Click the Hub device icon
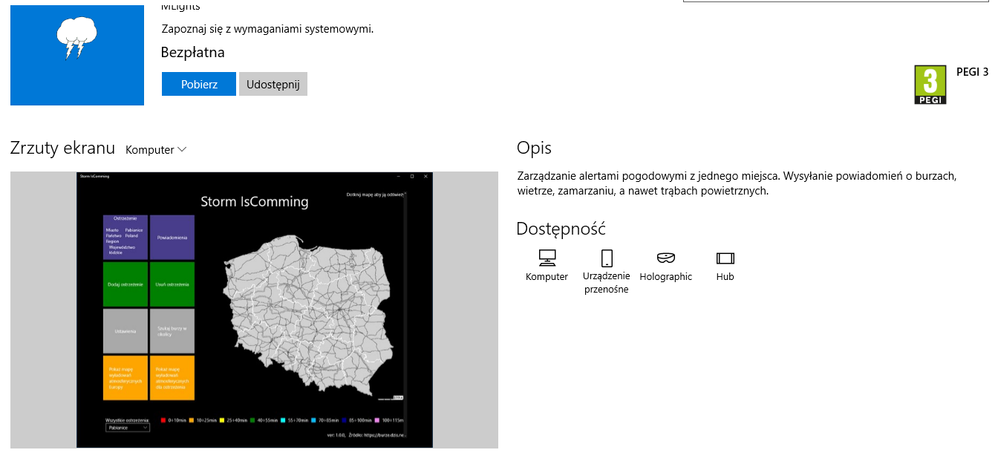Screen dimensions: 998x473 coord(725,258)
